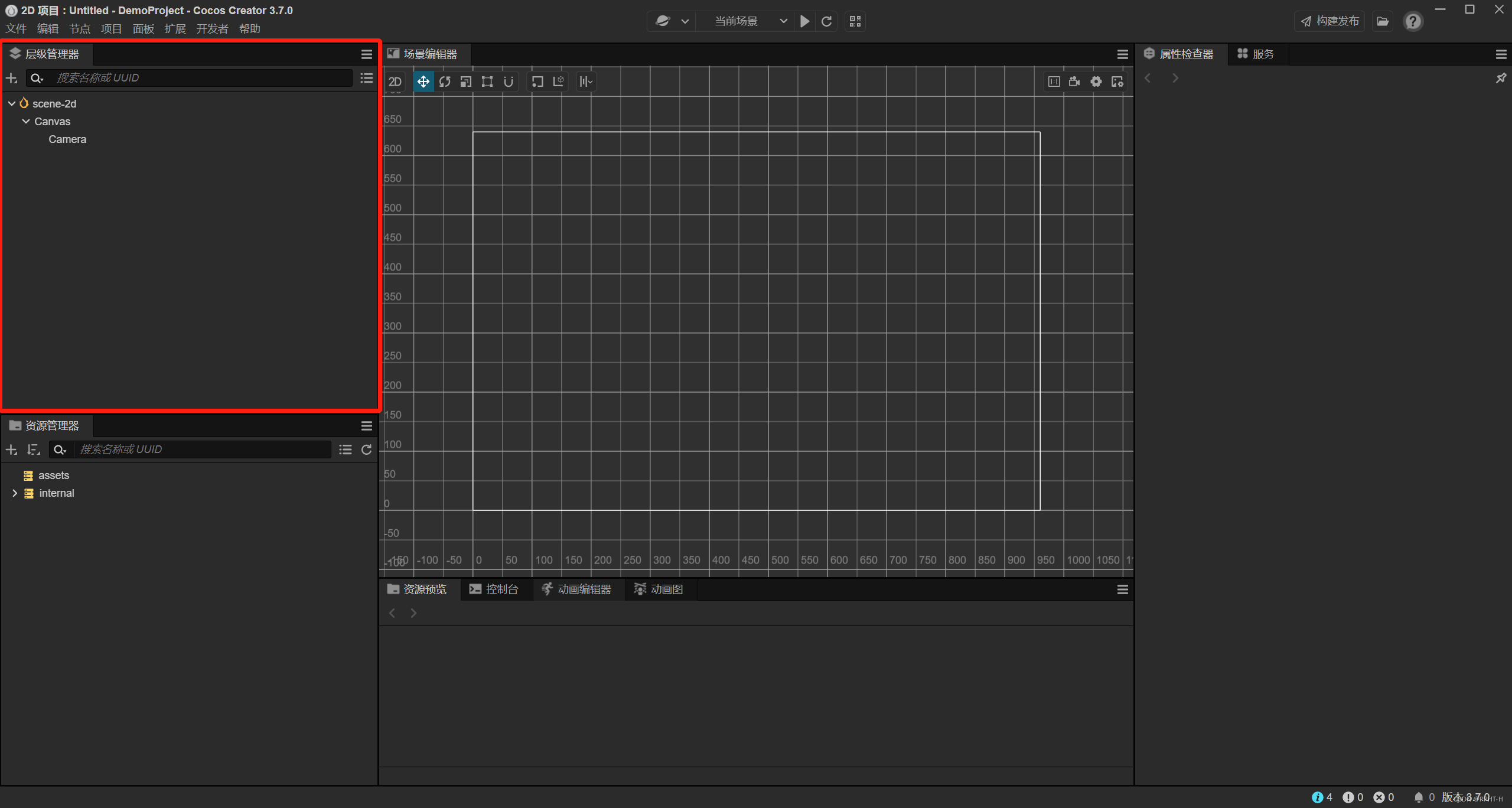Refresh the asset manager list
The image size is (1512, 808).
(x=366, y=449)
